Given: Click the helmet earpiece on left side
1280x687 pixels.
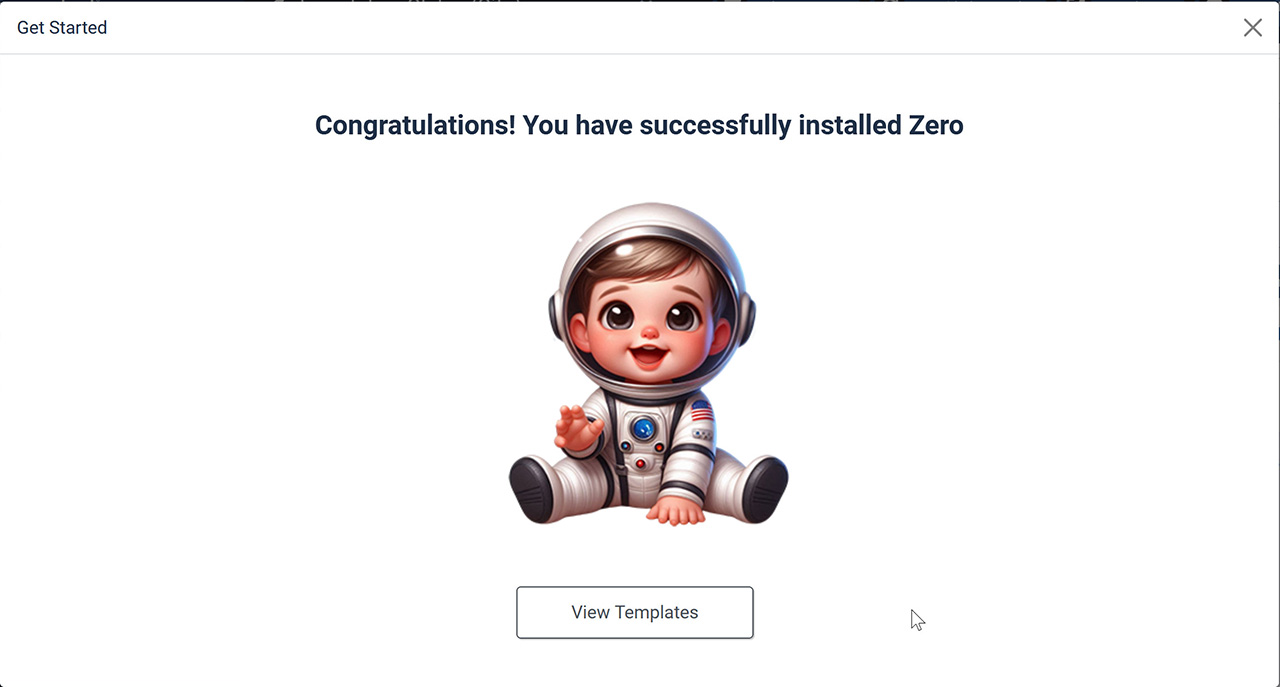Looking at the screenshot, I should coord(554,316).
